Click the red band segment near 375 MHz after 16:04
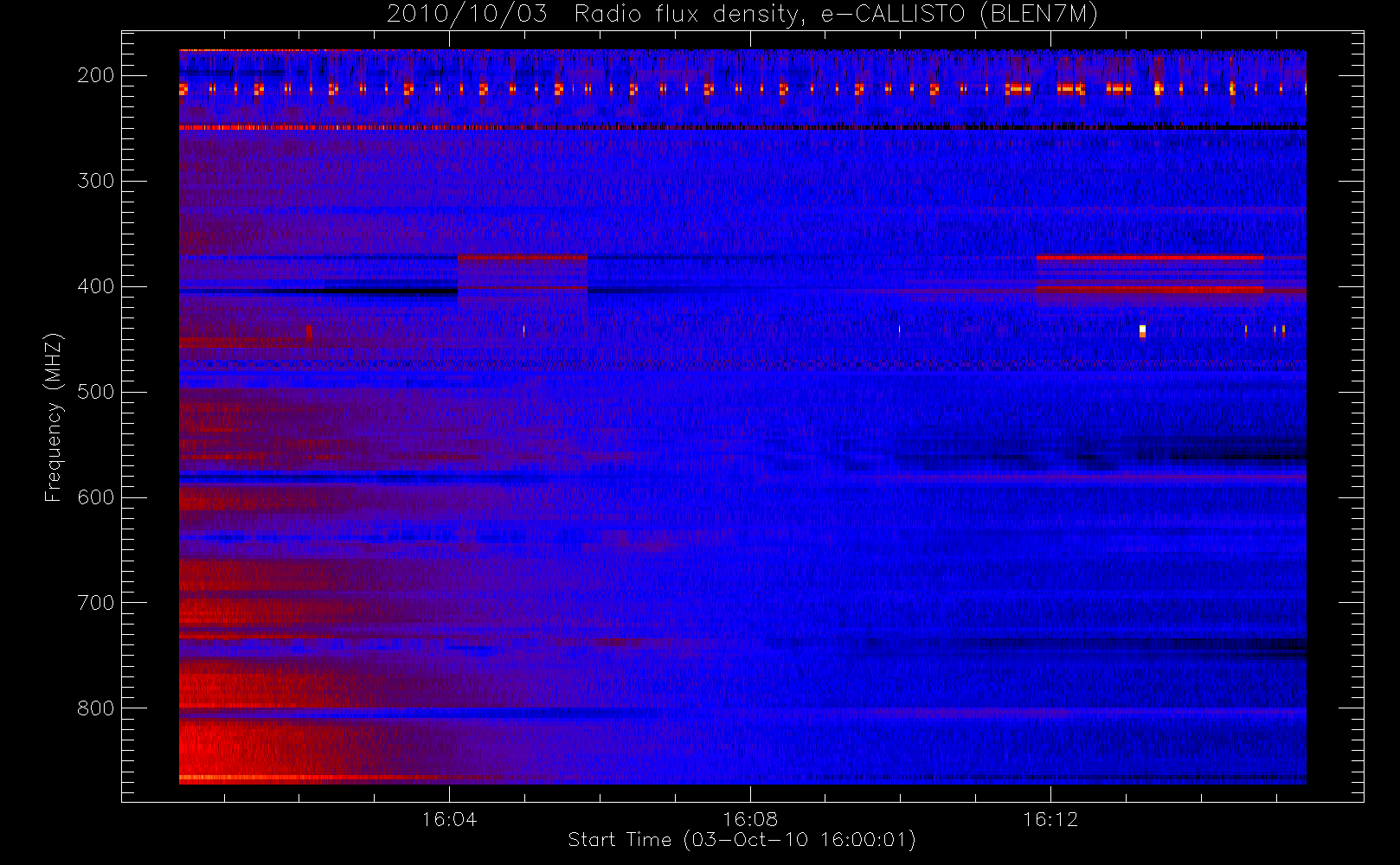Viewport: 1400px width, 865px height. click(x=523, y=257)
